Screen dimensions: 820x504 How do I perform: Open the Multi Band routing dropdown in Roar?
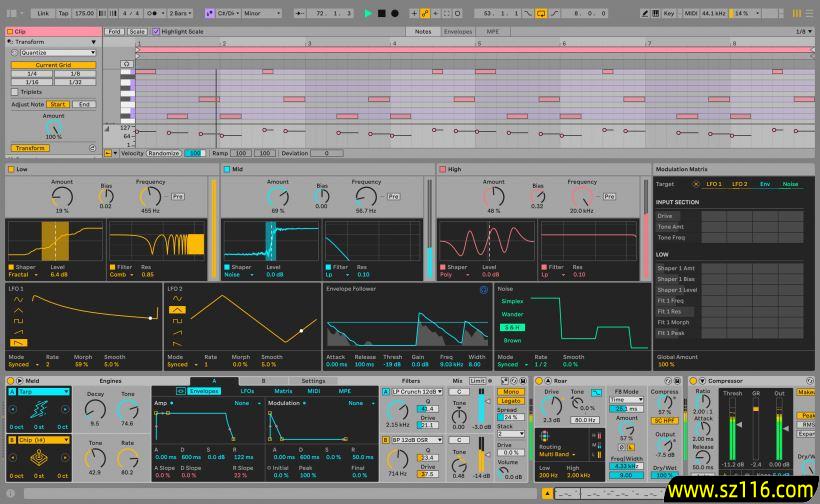557,453
